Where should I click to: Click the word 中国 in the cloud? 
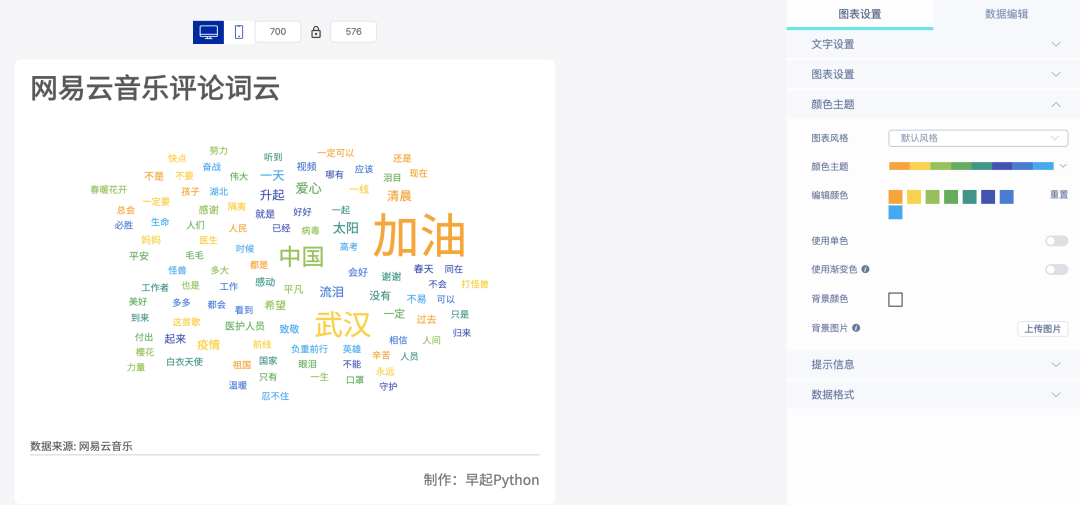(x=302, y=257)
